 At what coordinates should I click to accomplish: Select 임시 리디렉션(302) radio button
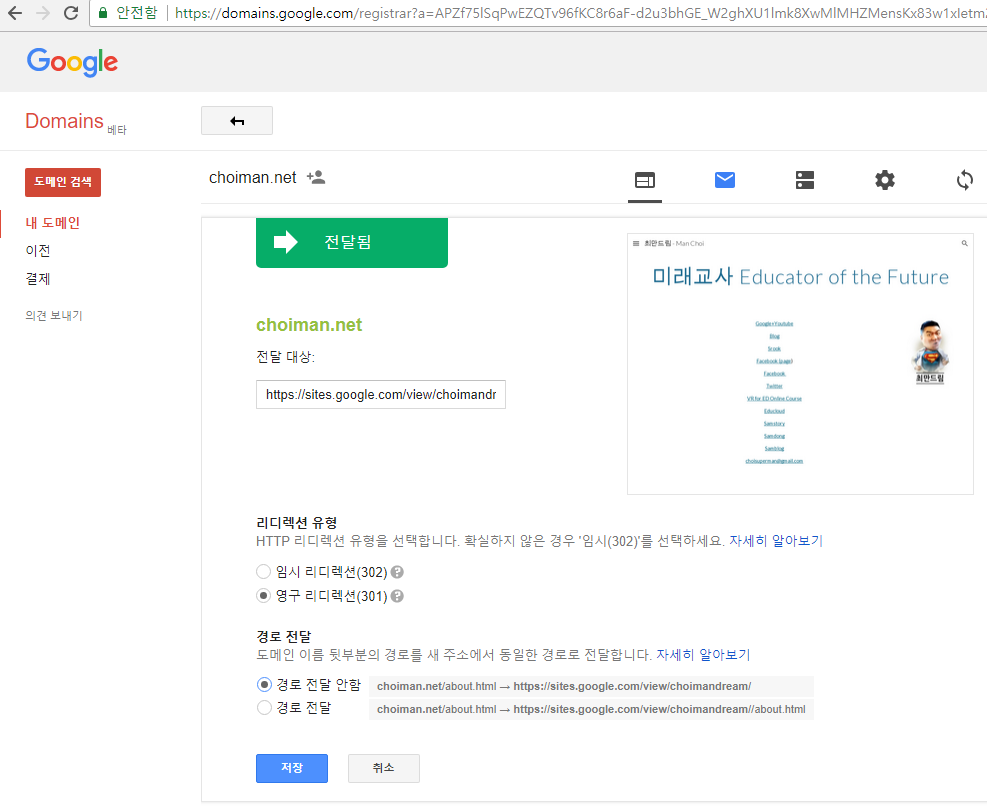(x=264, y=572)
